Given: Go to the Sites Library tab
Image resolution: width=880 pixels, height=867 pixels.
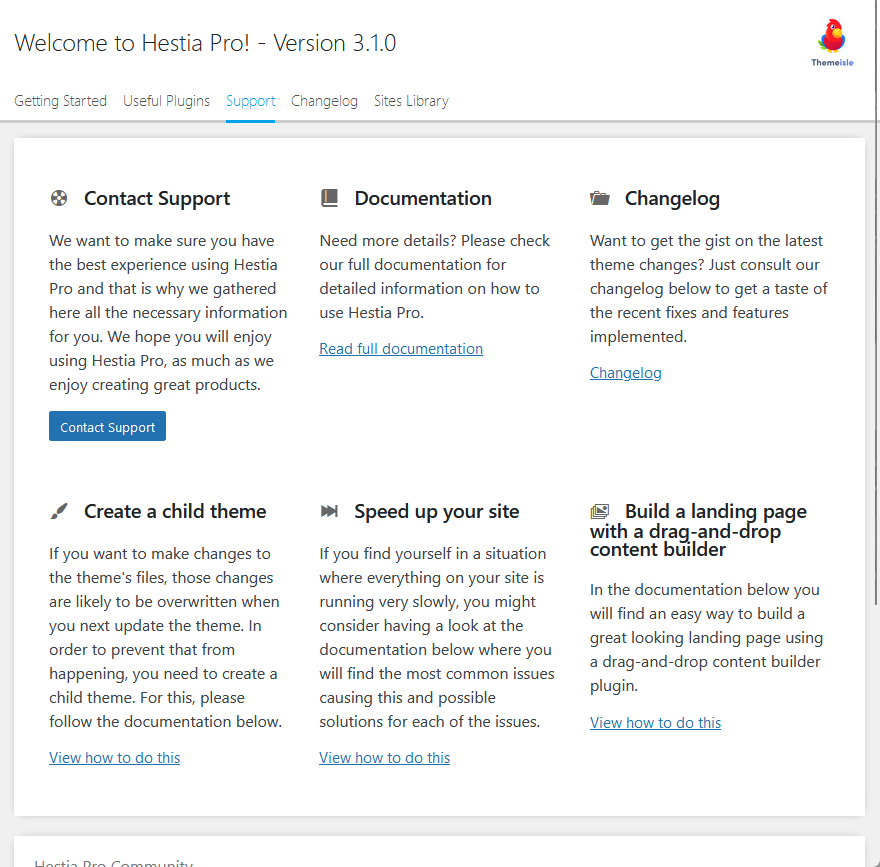Looking at the screenshot, I should coord(411,101).
